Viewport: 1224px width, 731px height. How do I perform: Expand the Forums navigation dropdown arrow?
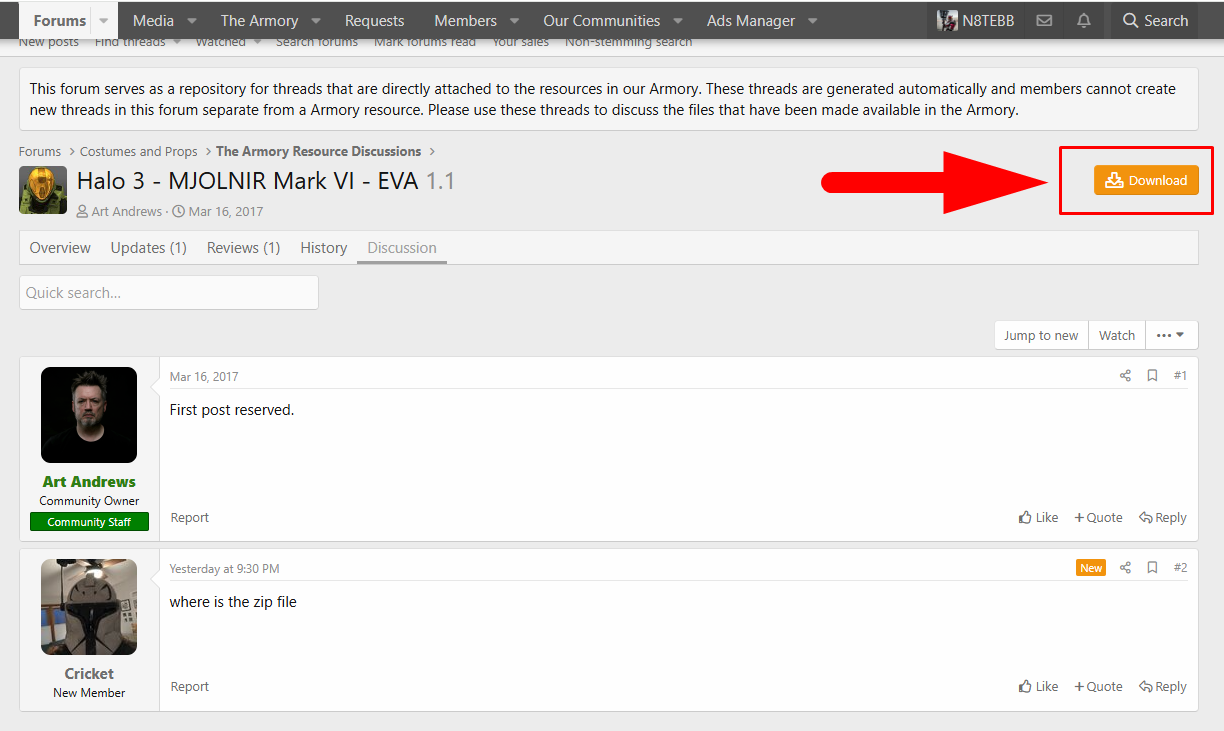coord(103,21)
